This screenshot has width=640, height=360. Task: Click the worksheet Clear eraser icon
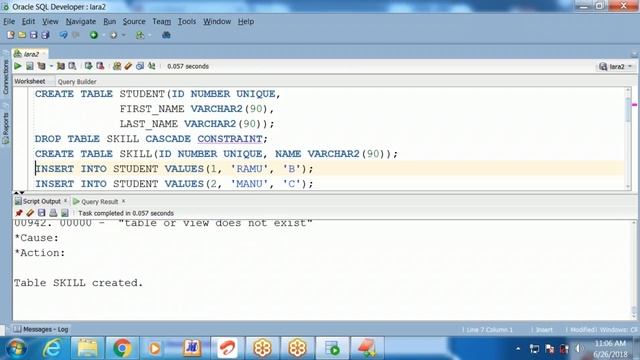point(128,66)
